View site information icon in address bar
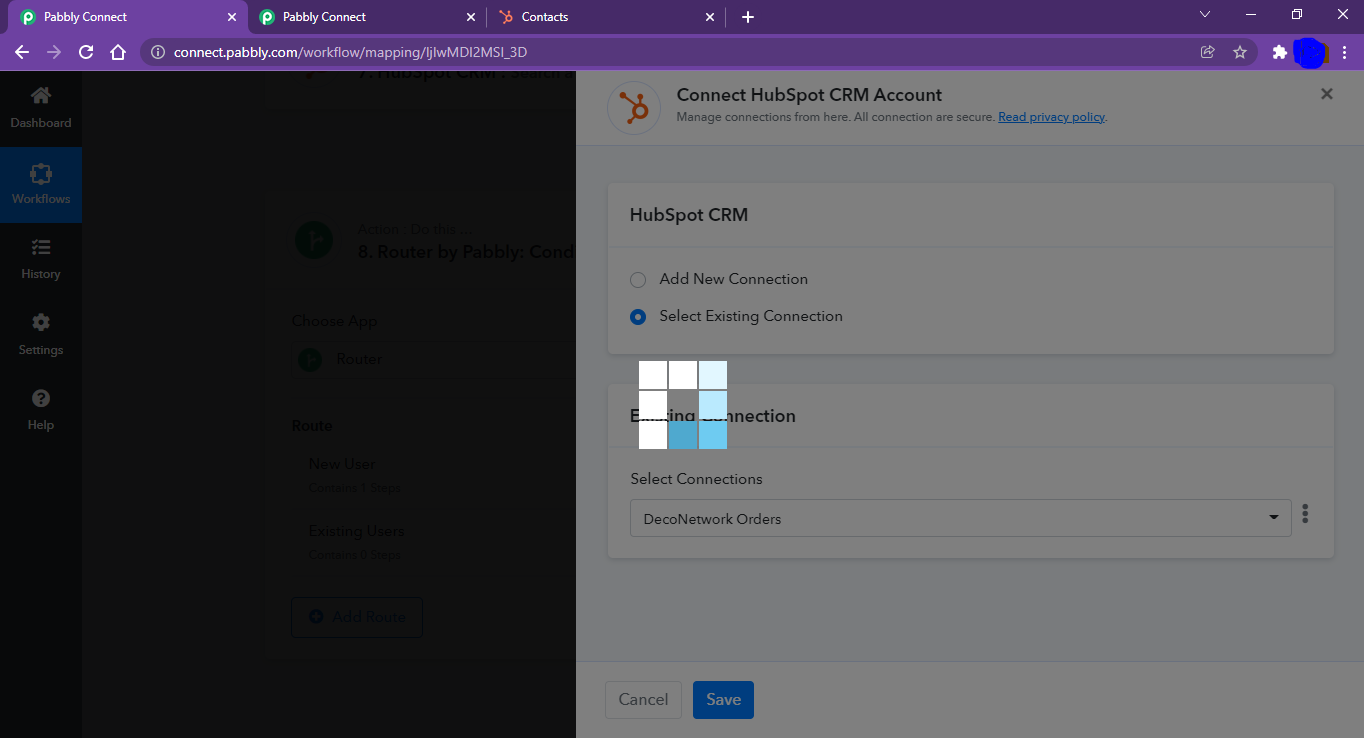Screen dimensions: 1364x738 158,52
